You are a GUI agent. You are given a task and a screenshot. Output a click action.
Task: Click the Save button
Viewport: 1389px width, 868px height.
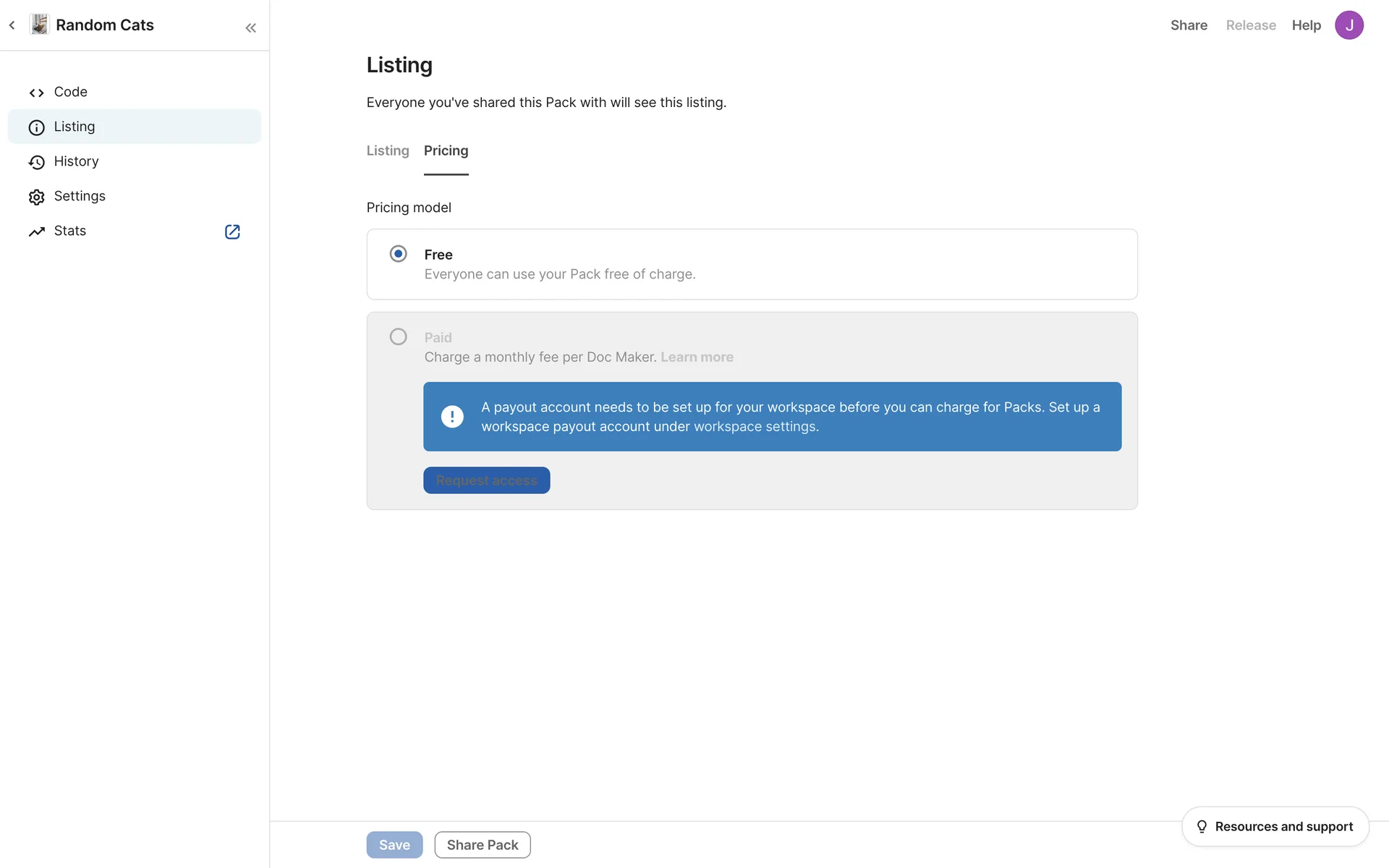[x=394, y=845]
